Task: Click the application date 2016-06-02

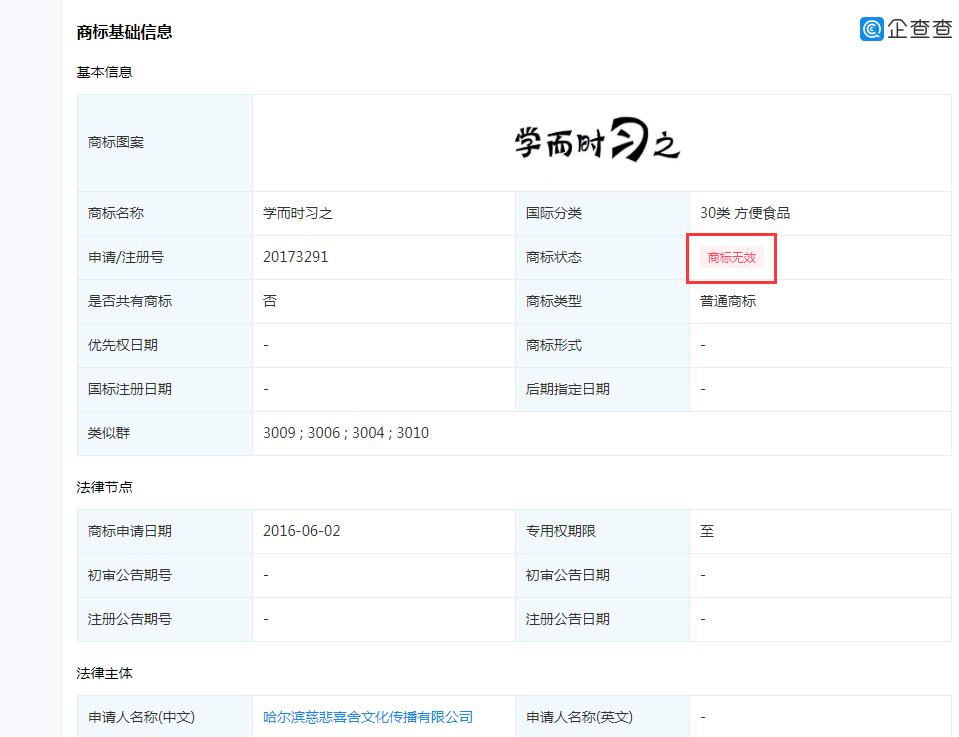Action: click(301, 531)
